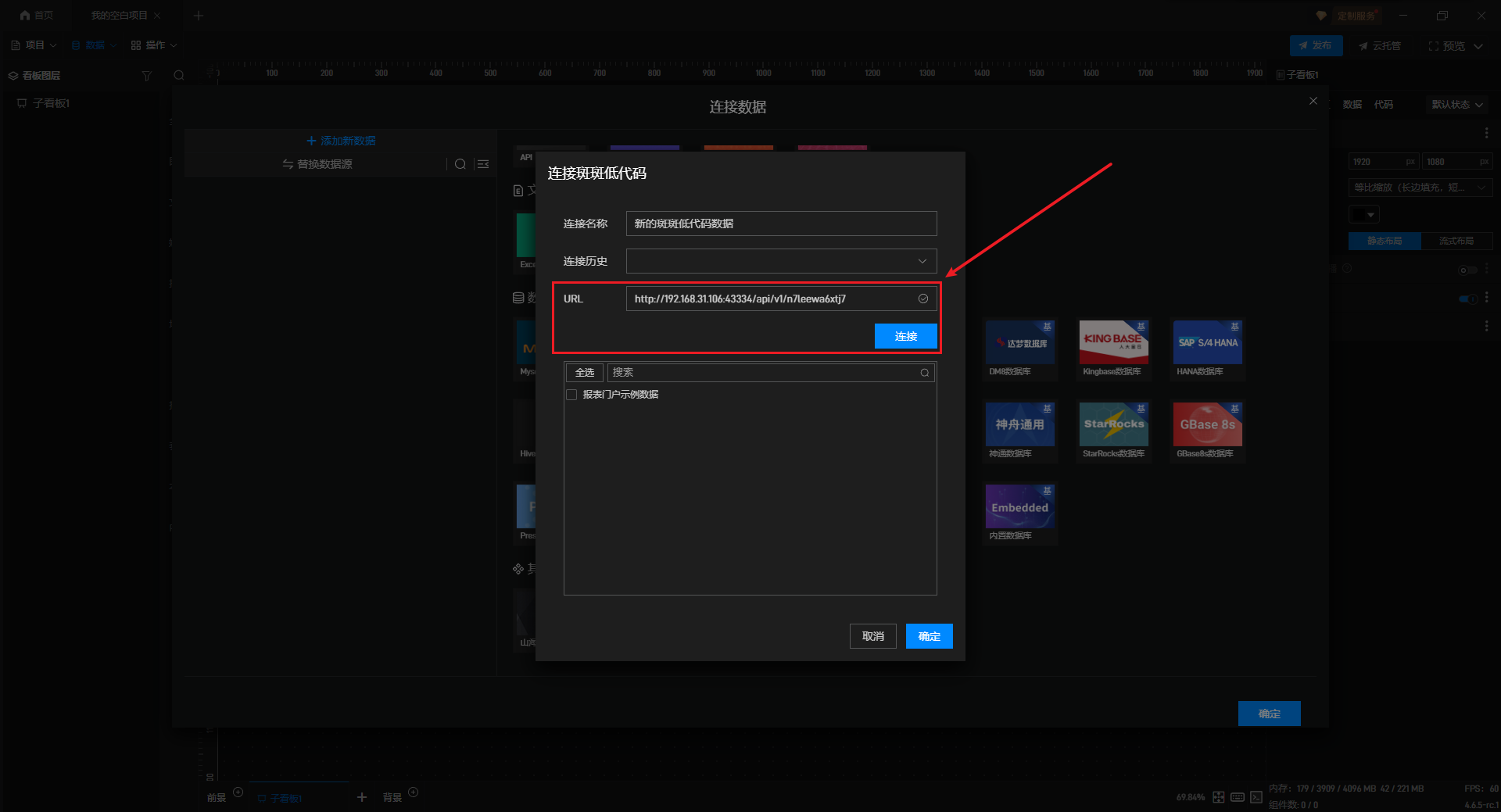Open the 默认状态 dropdown
This screenshot has height=812, width=1501.
click(1456, 105)
